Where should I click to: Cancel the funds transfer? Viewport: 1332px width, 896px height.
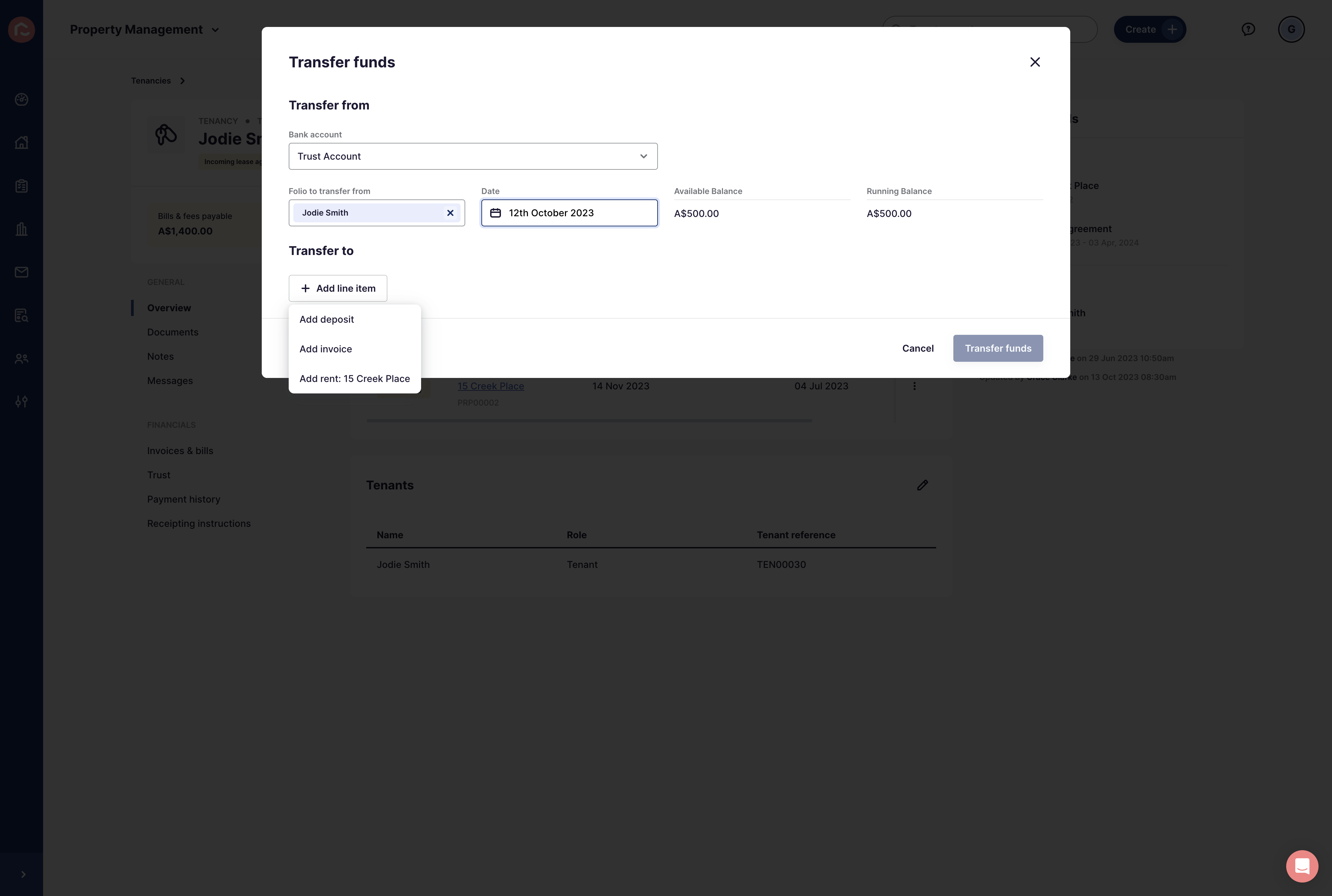coord(918,348)
